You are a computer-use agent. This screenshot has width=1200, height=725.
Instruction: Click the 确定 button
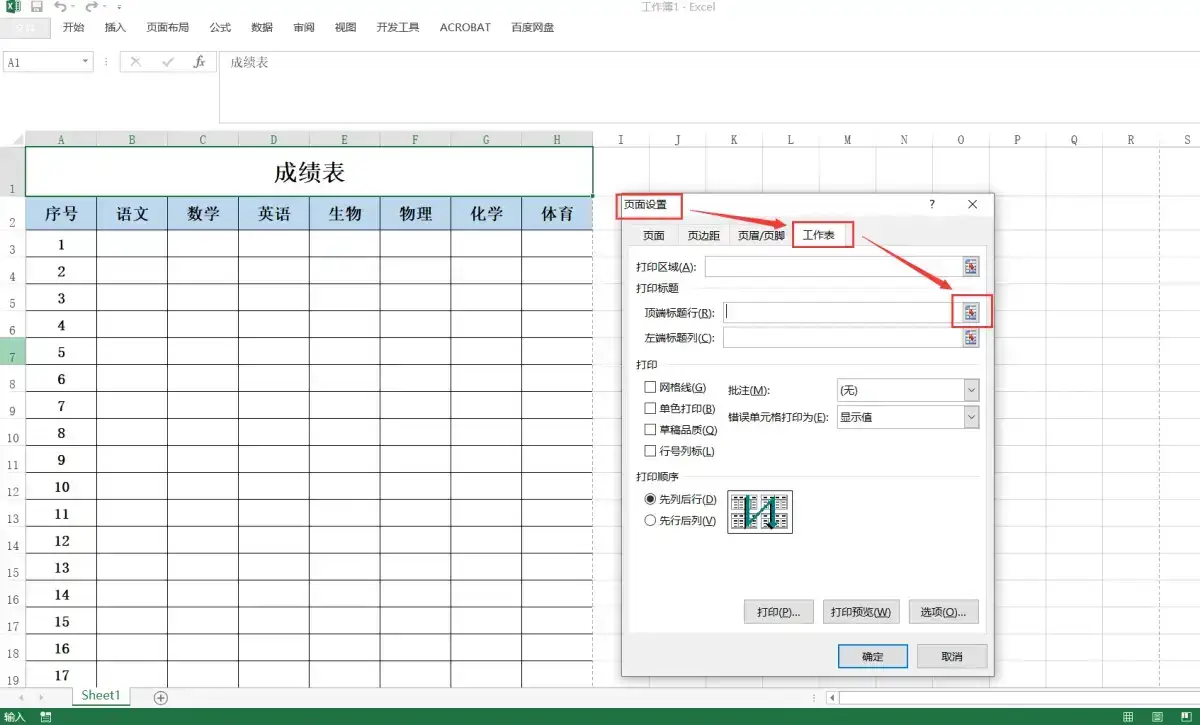[x=871, y=656]
